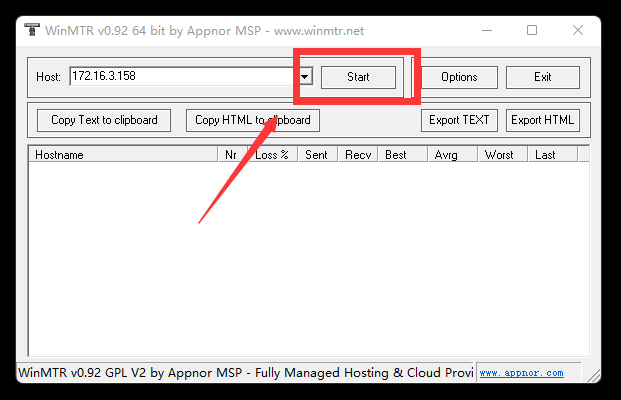Click the Exit button
Screen dimensions: 621x400
(x=543, y=77)
